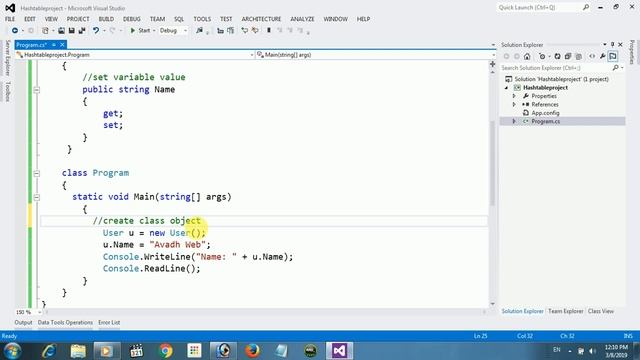Expand the Program.cs node
The height and width of the screenshot is (360, 640).
tap(514, 121)
